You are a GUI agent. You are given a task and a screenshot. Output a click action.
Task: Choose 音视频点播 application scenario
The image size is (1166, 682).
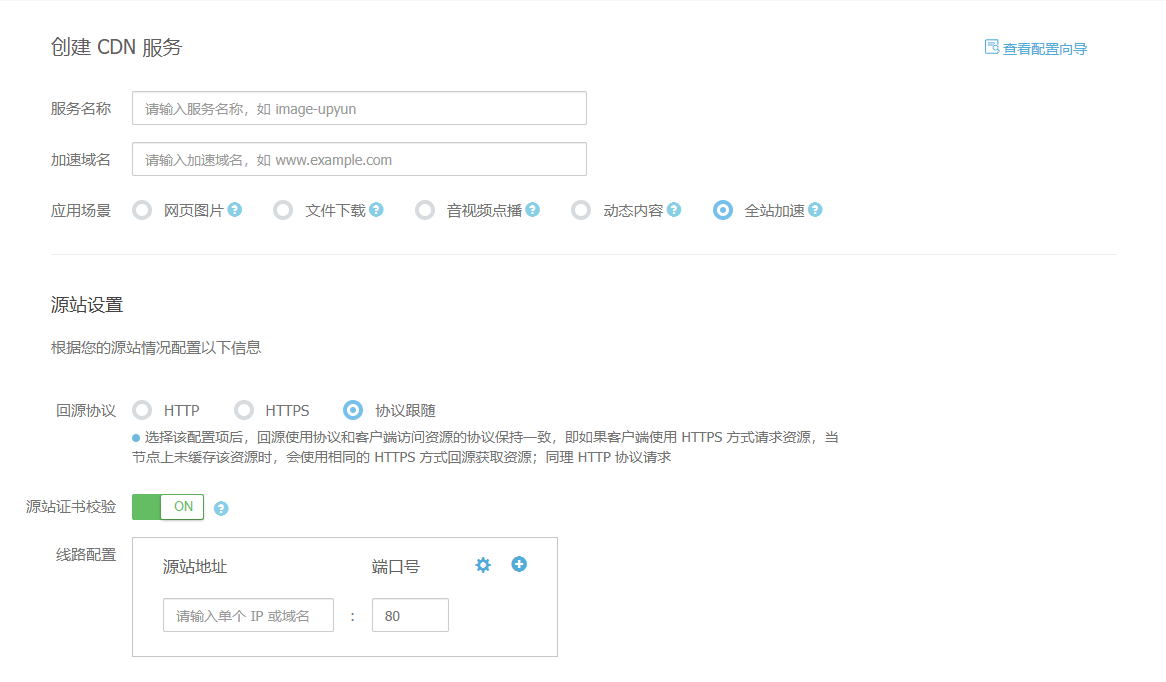(426, 210)
